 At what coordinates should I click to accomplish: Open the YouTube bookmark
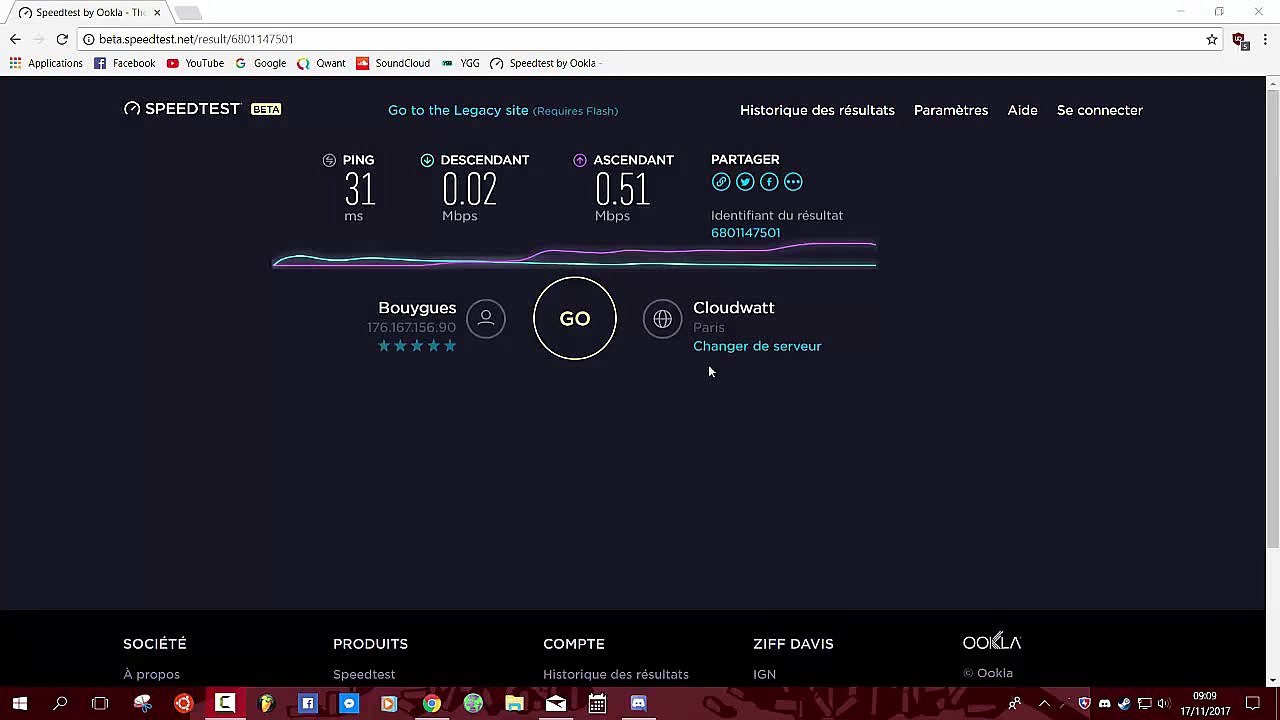tap(195, 63)
